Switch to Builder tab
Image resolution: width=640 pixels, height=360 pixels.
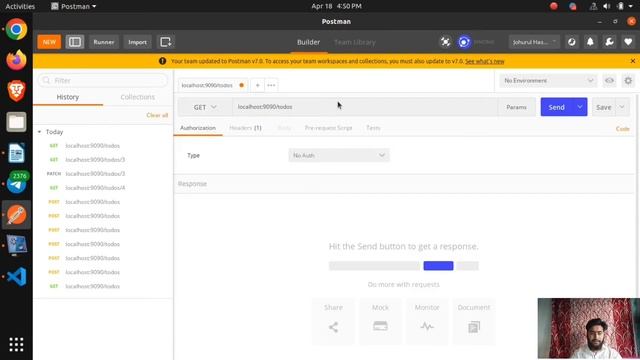[309, 42]
